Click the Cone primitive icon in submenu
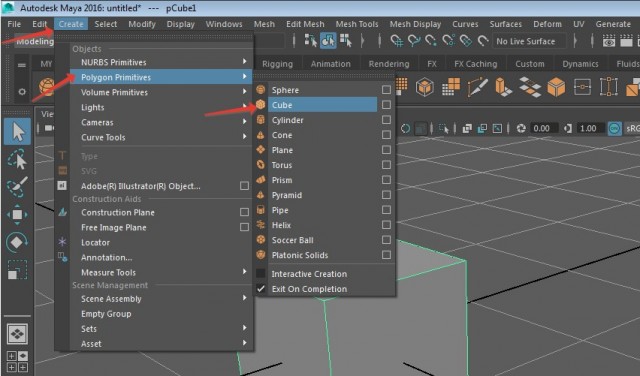The height and width of the screenshot is (376, 640). (x=261, y=135)
